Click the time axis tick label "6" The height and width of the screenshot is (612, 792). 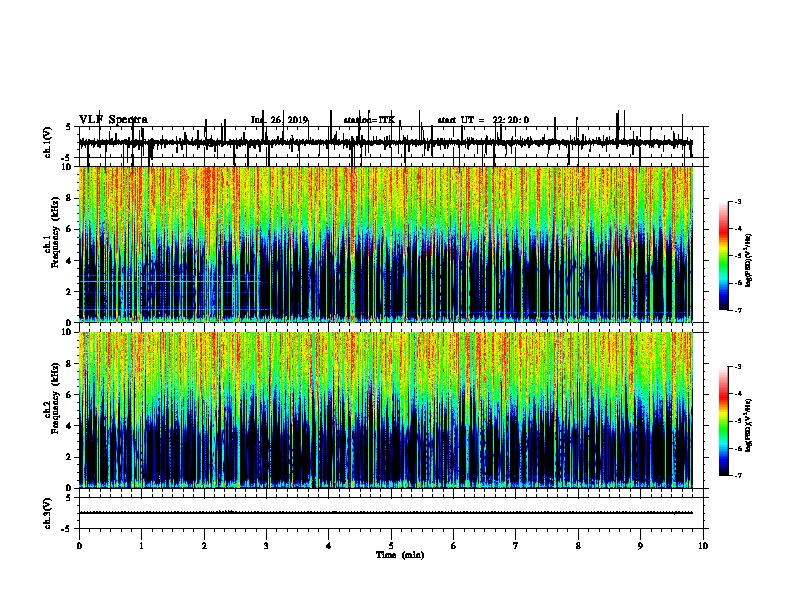[454, 546]
